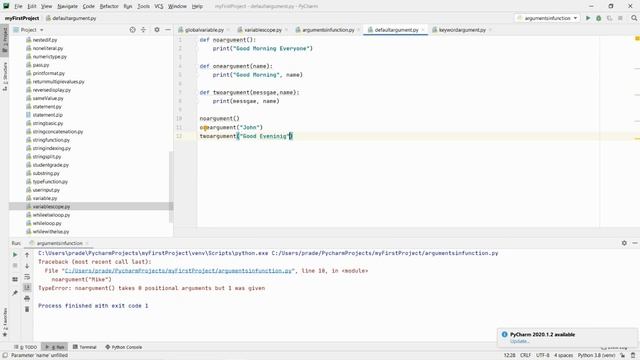Switch to globalvariable.py editor tab

click(204, 30)
